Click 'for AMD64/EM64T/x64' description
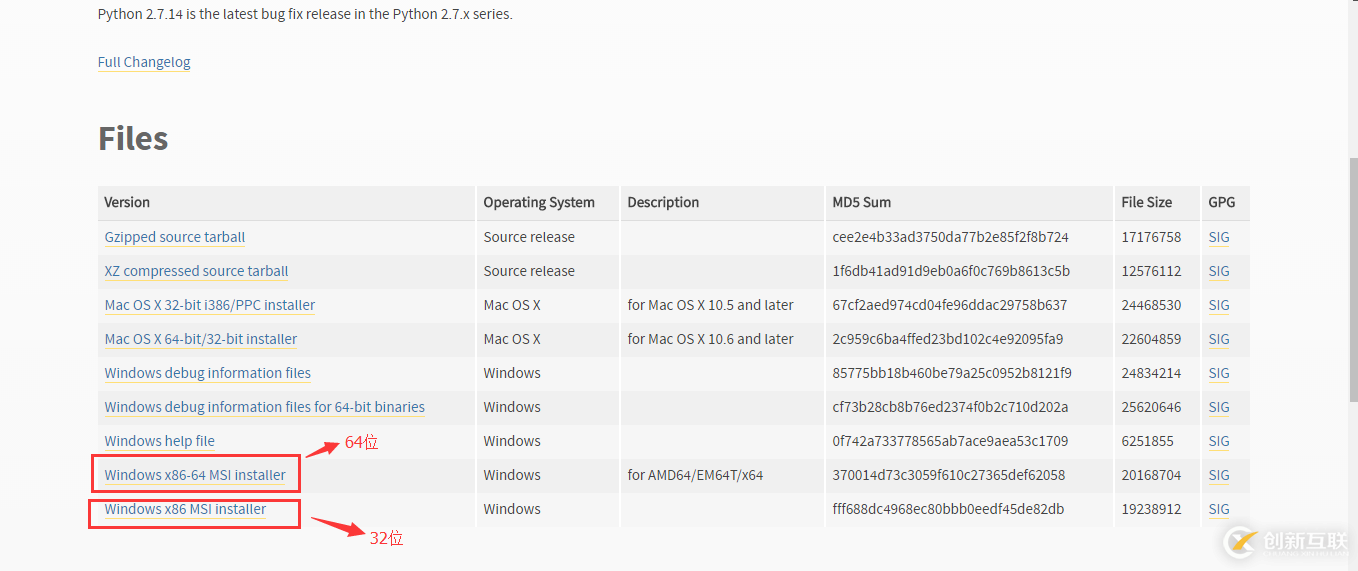Screen dimensions: 1358x571 695,475
